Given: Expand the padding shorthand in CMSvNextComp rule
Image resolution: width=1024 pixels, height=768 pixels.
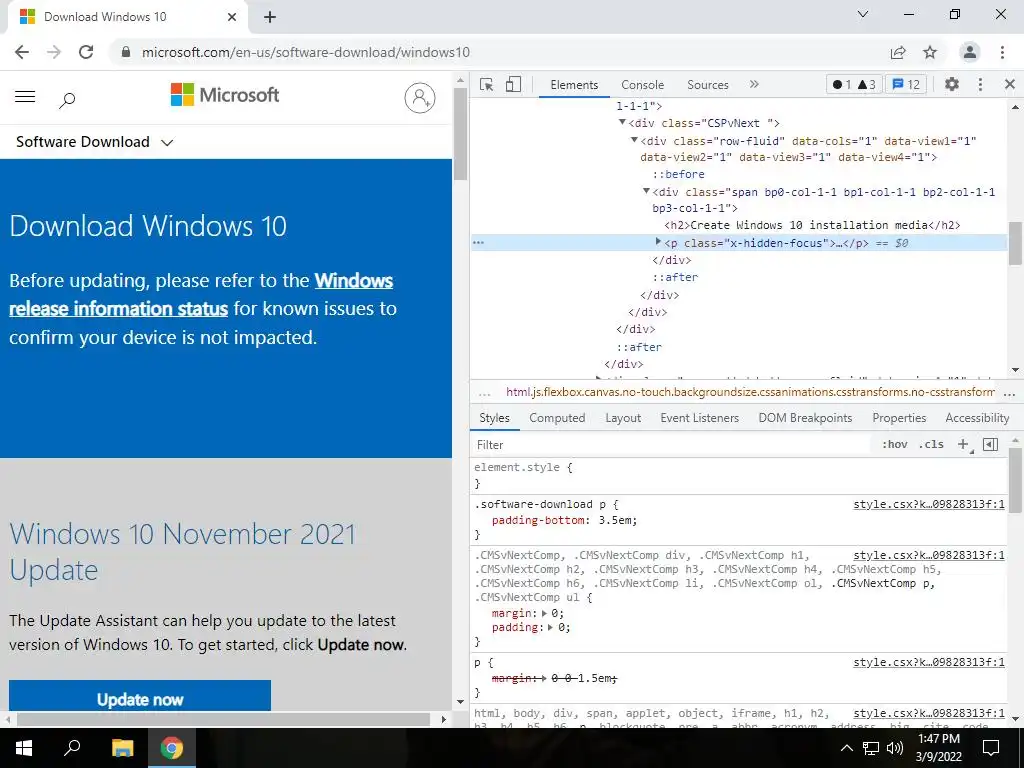Looking at the screenshot, I should tap(551, 628).
